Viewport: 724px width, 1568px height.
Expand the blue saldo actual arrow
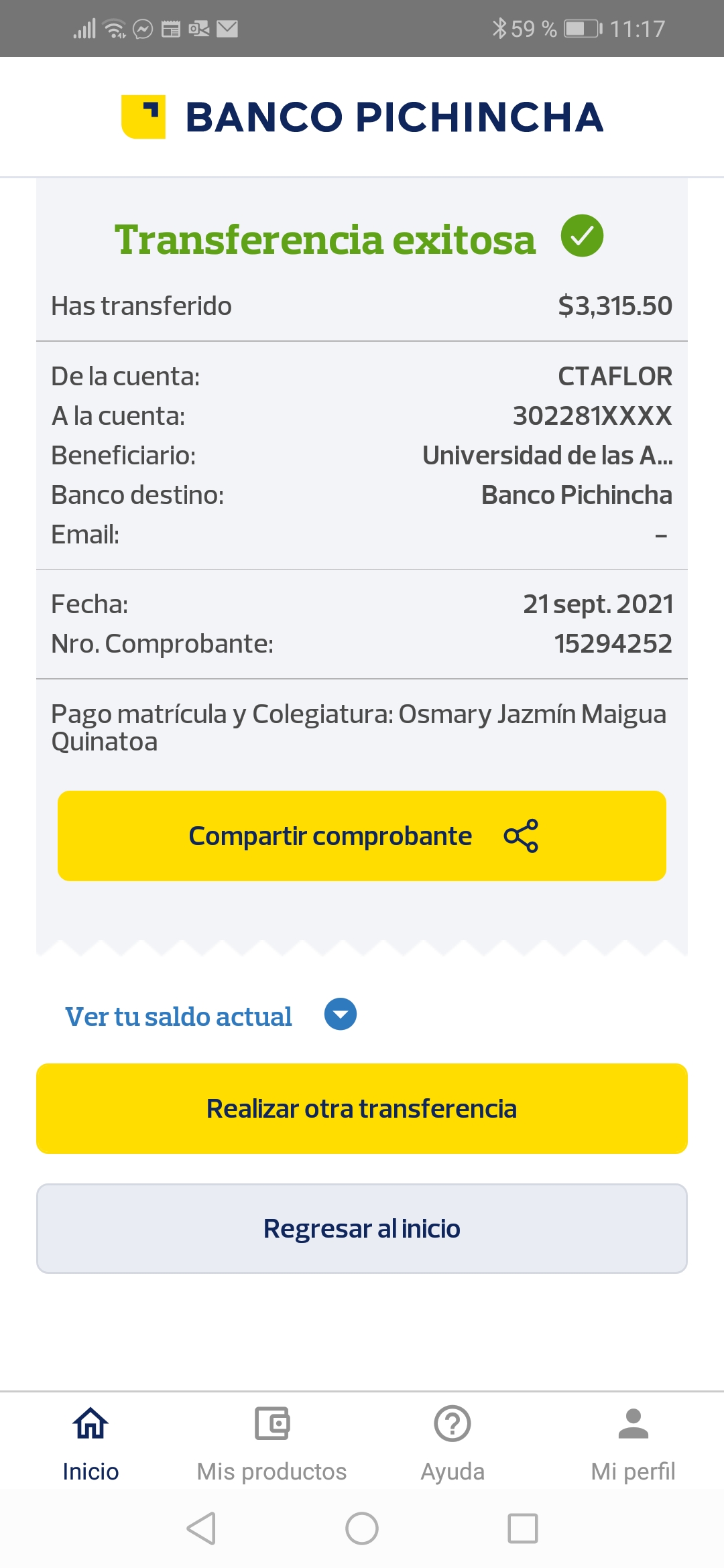point(341,1015)
